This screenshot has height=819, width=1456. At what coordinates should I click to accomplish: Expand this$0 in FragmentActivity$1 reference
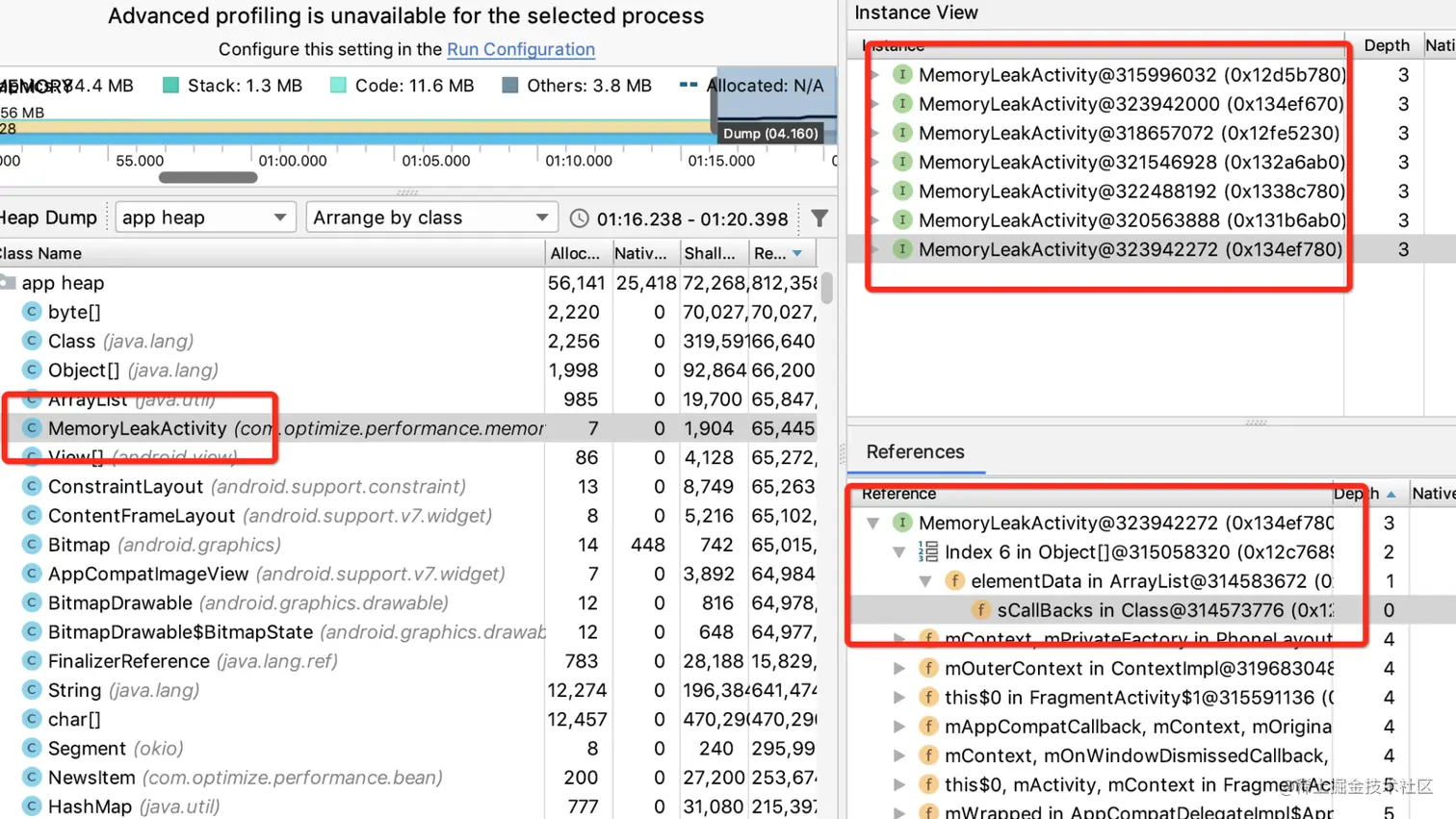tap(899, 697)
